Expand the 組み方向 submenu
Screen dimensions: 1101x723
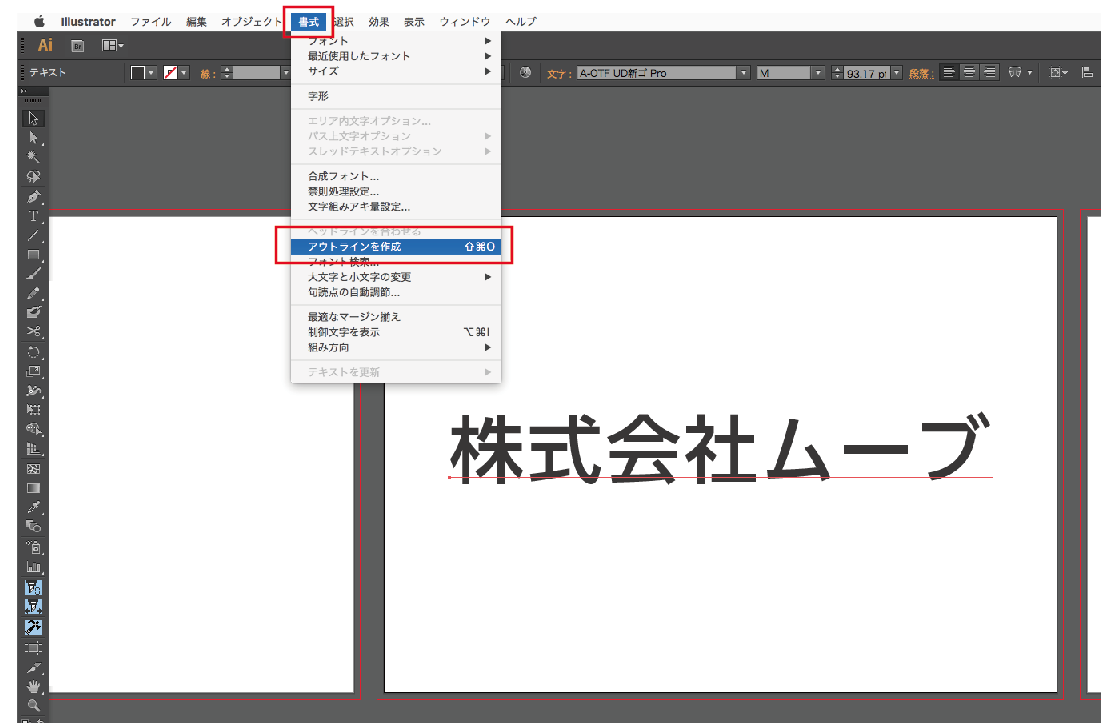click(396, 347)
